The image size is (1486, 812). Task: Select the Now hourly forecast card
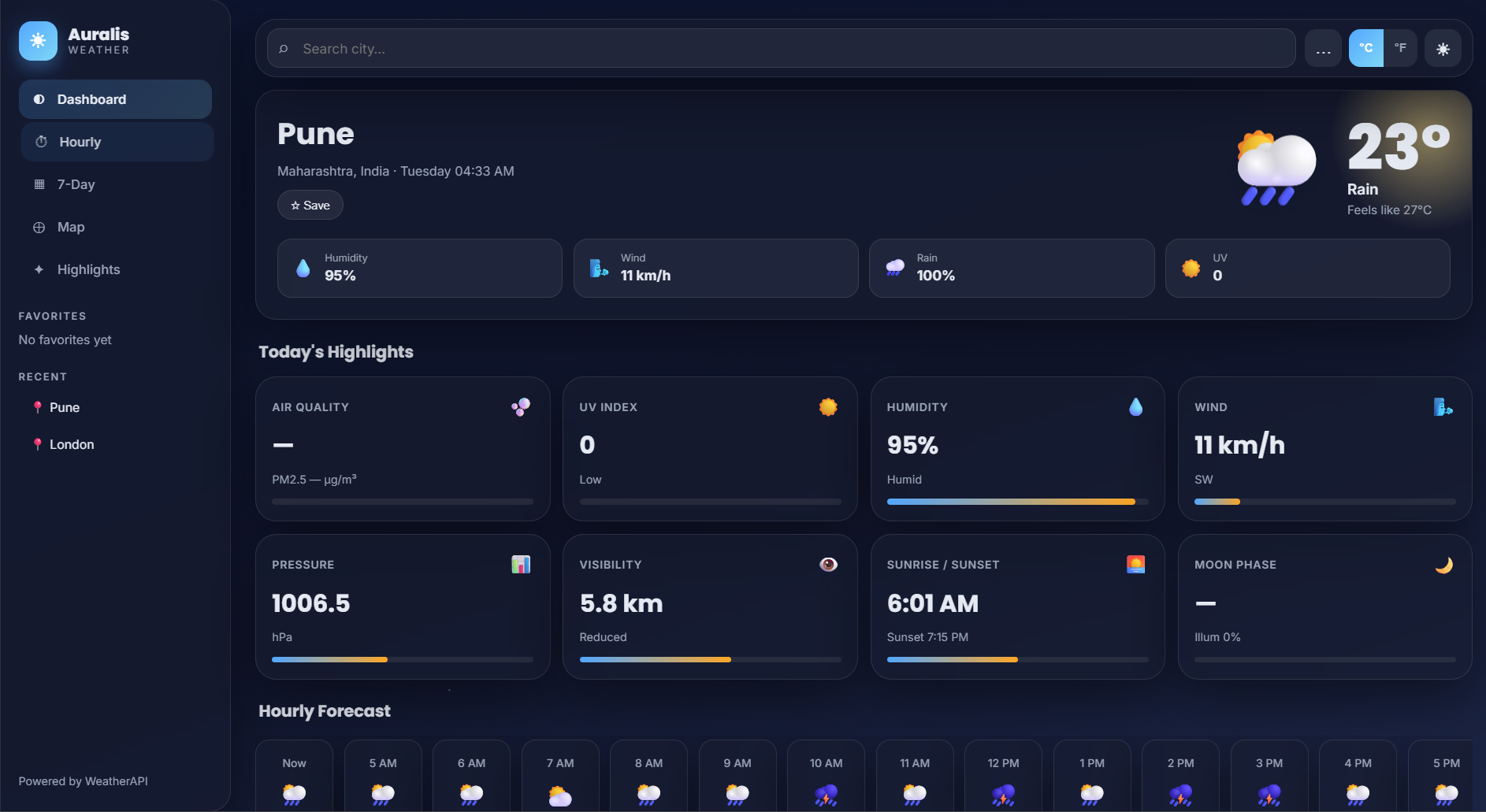294,776
